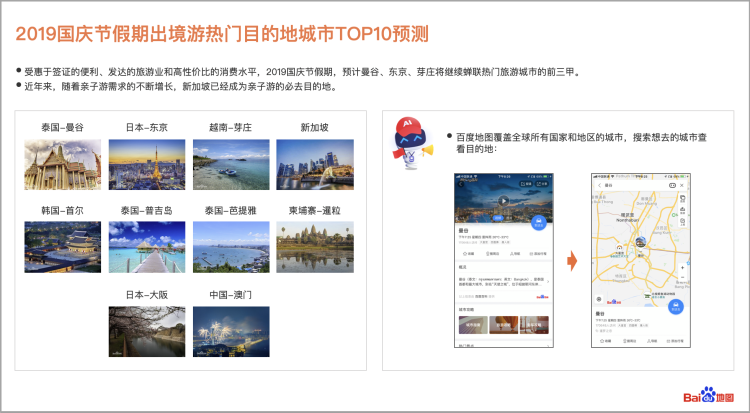
Task: Play the Bangkok video in left phone
Action: [x=504, y=199]
